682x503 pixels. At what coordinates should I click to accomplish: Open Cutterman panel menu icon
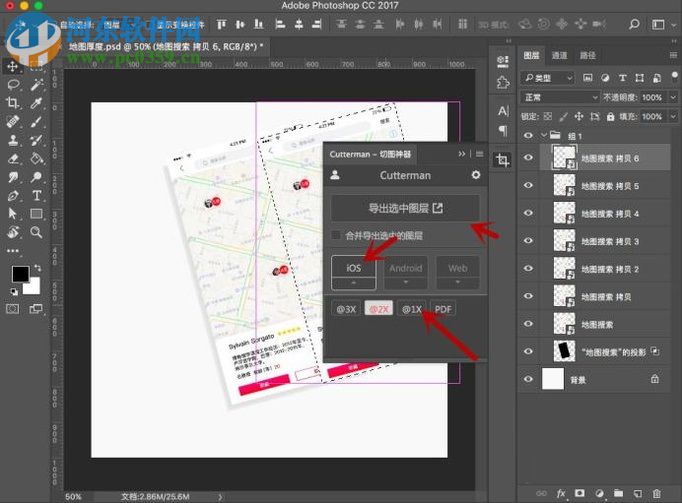coord(479,154)
